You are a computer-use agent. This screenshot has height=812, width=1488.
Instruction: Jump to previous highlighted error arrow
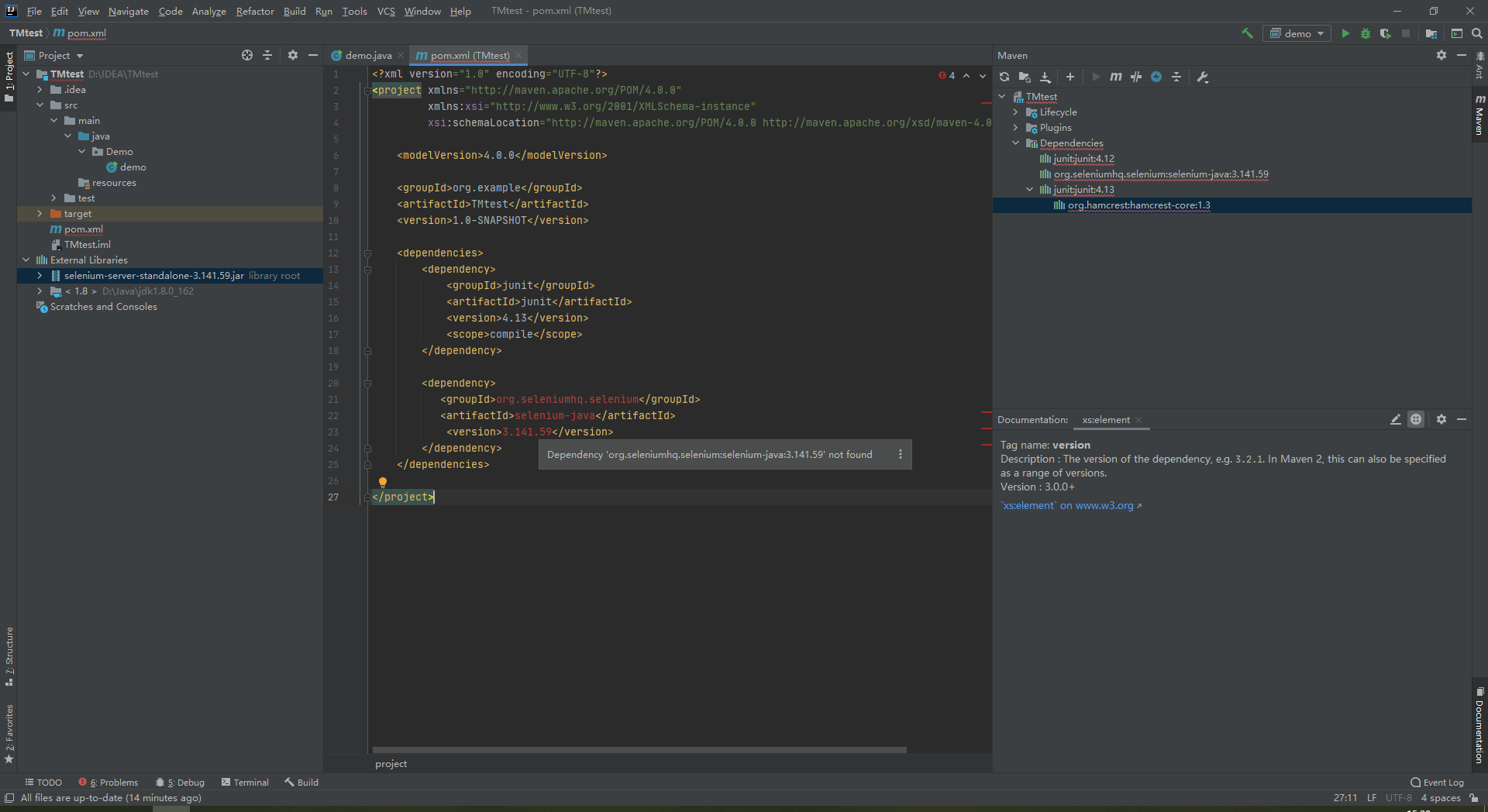(x=966, y=75)
